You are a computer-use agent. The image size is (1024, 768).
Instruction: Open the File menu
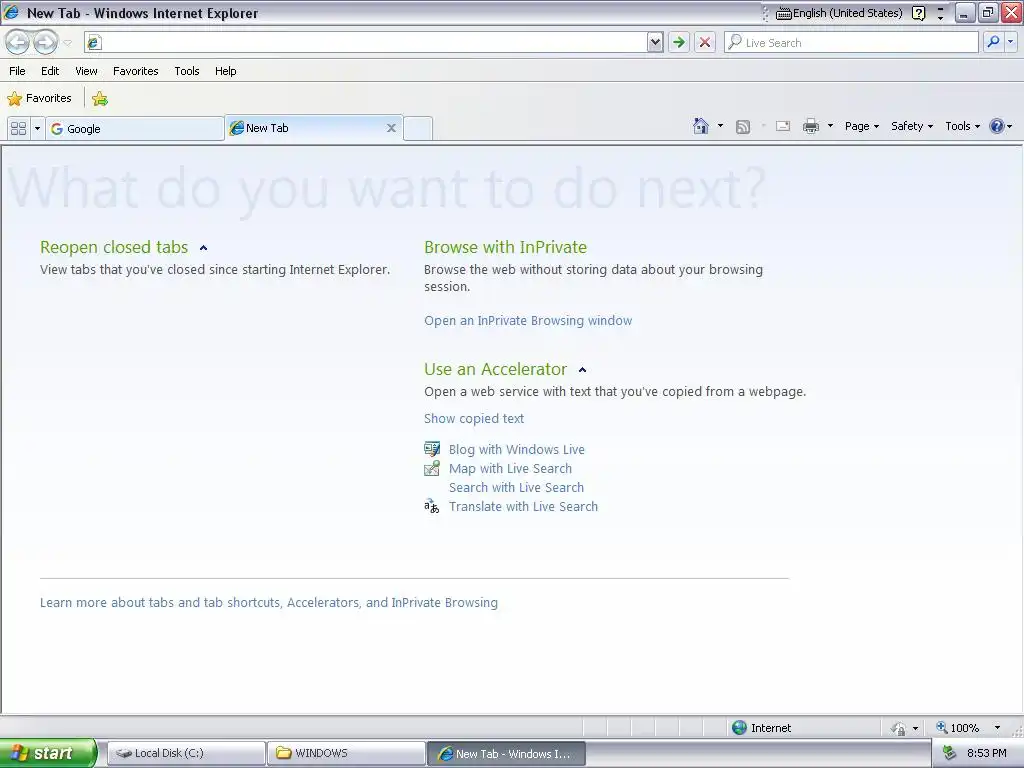click(x=17, y=71)
